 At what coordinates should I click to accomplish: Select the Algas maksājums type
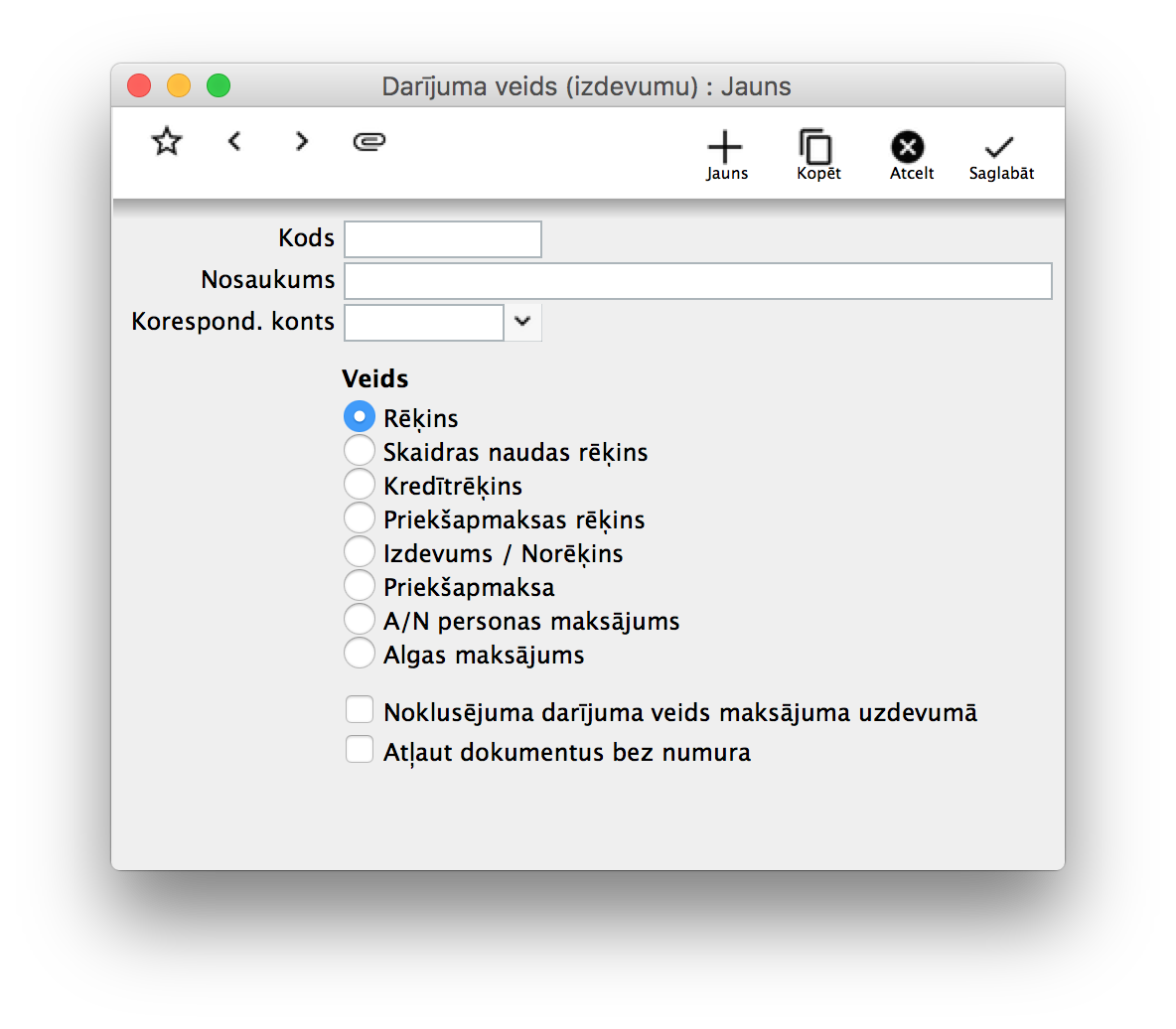pos(359,654)
